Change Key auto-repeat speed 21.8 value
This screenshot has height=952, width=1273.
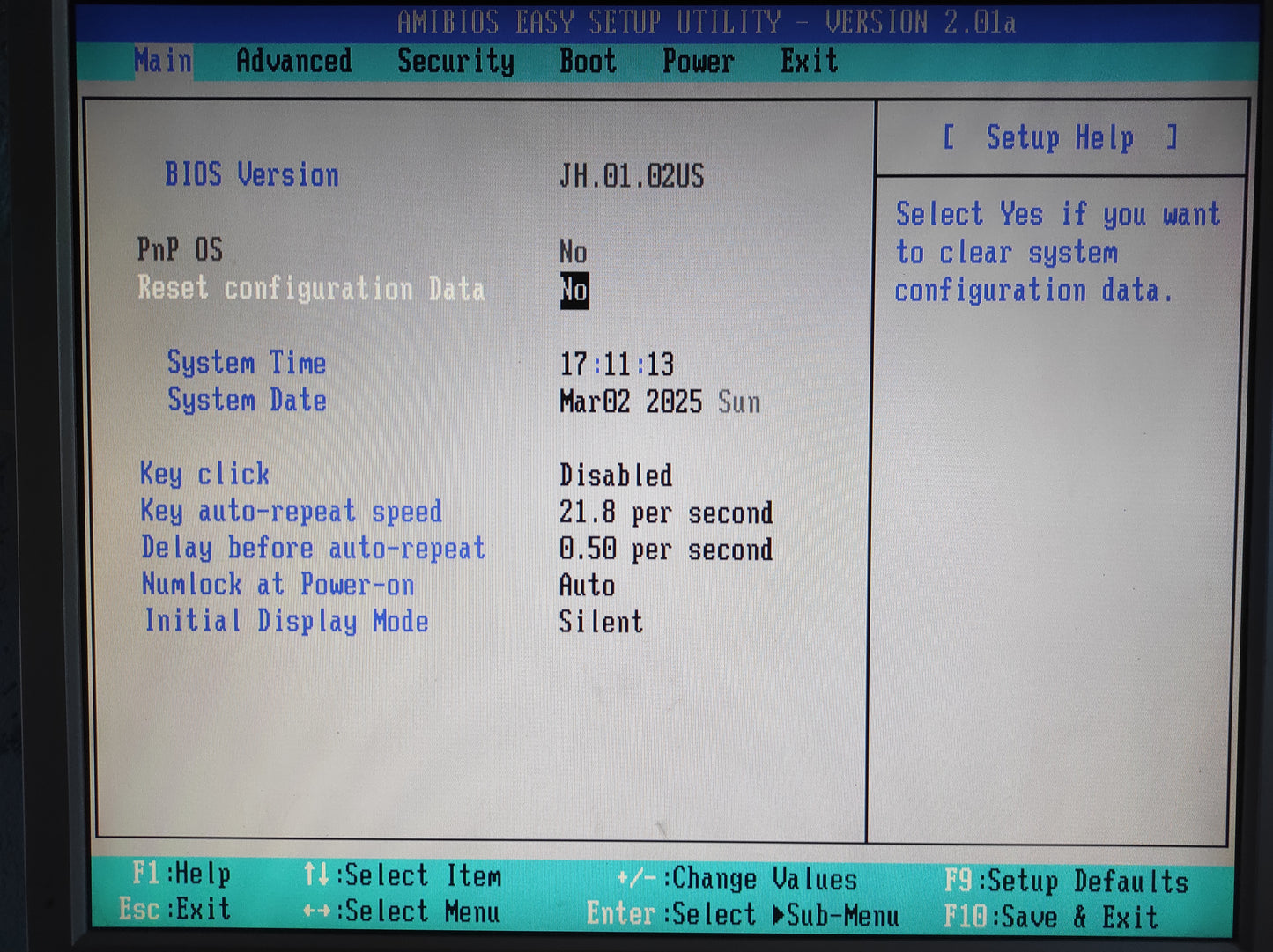point(665,513)
